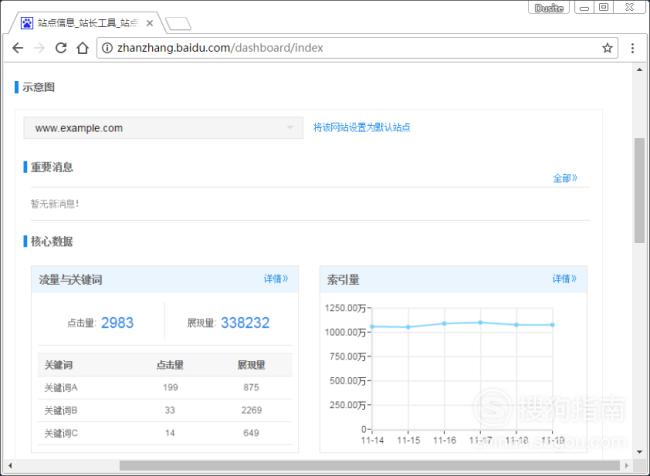Select the 关键词B row label

[61, 410]
